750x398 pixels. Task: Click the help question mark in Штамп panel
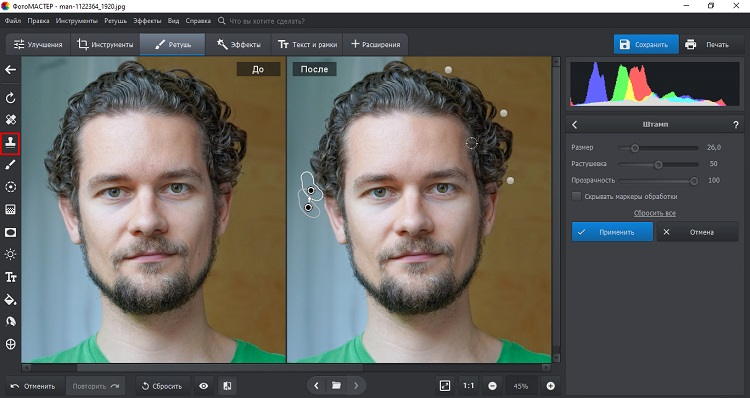point(736,125)
